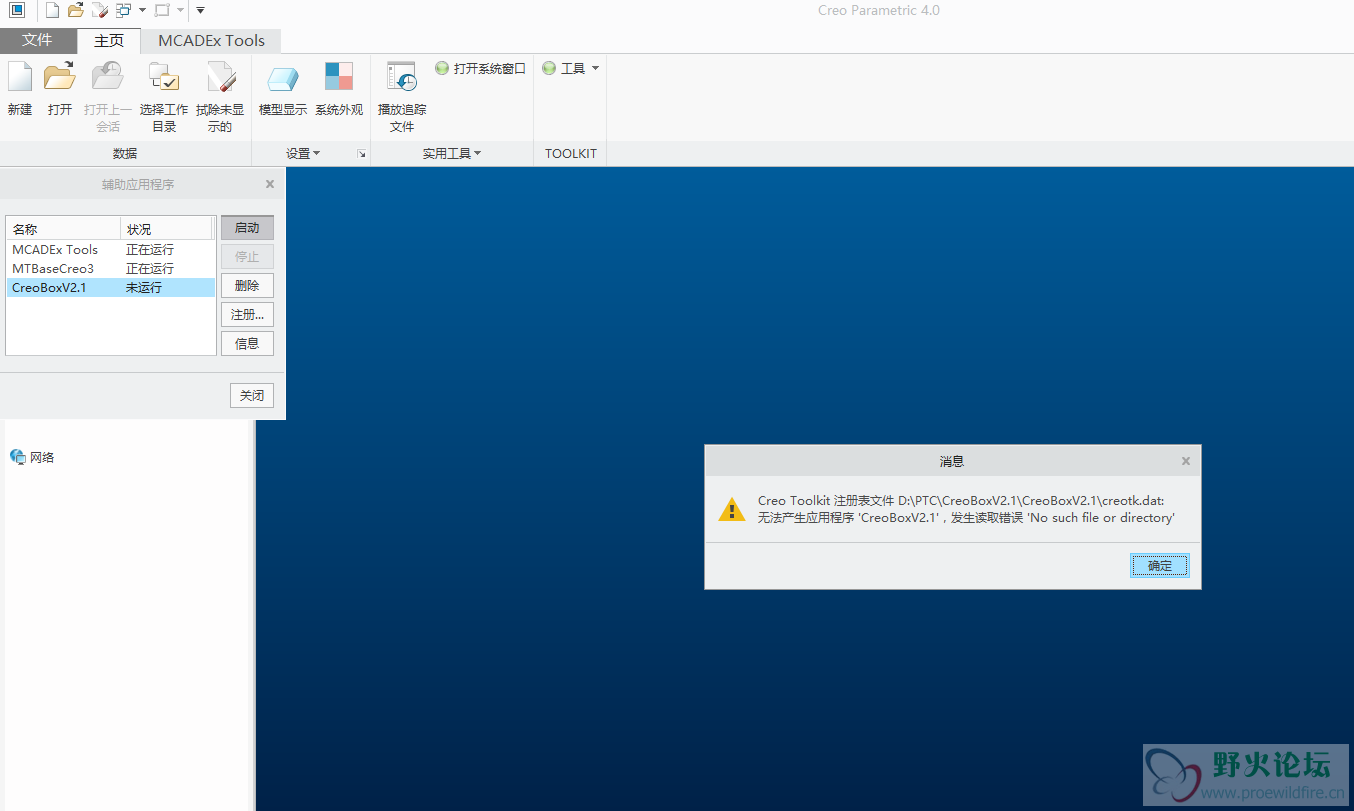Click the quick access Open folder icon
This screenshot has height=811, width=1354.
75,10
